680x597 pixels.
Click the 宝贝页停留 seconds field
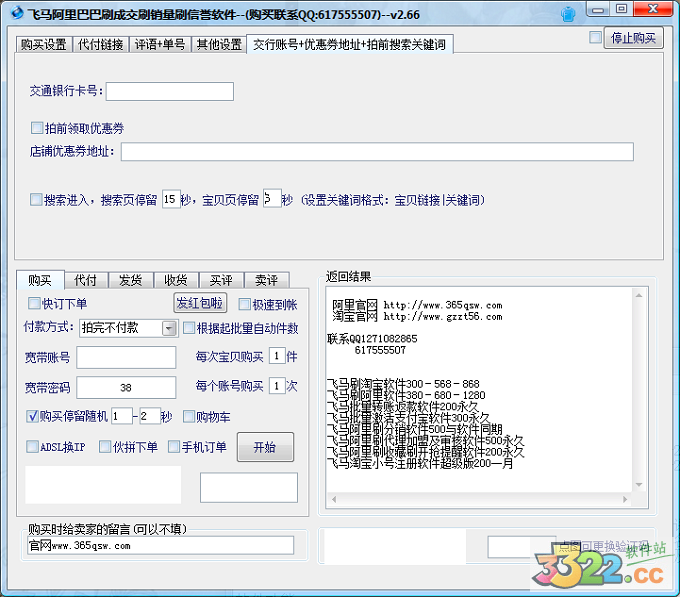point(272,199)
